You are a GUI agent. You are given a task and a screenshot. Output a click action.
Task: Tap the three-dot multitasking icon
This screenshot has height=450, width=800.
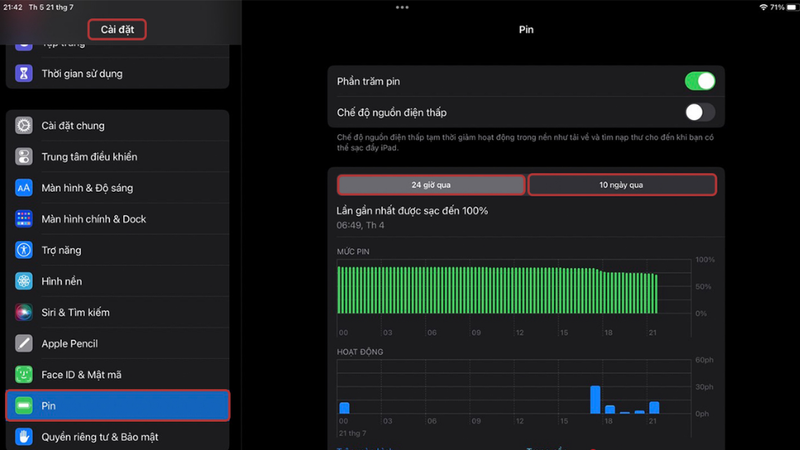coord(402,7)
